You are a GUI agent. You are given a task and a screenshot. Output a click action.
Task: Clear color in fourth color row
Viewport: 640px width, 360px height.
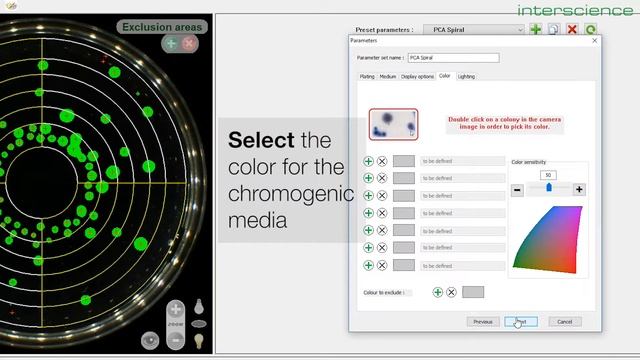click(x=382, y=213)
